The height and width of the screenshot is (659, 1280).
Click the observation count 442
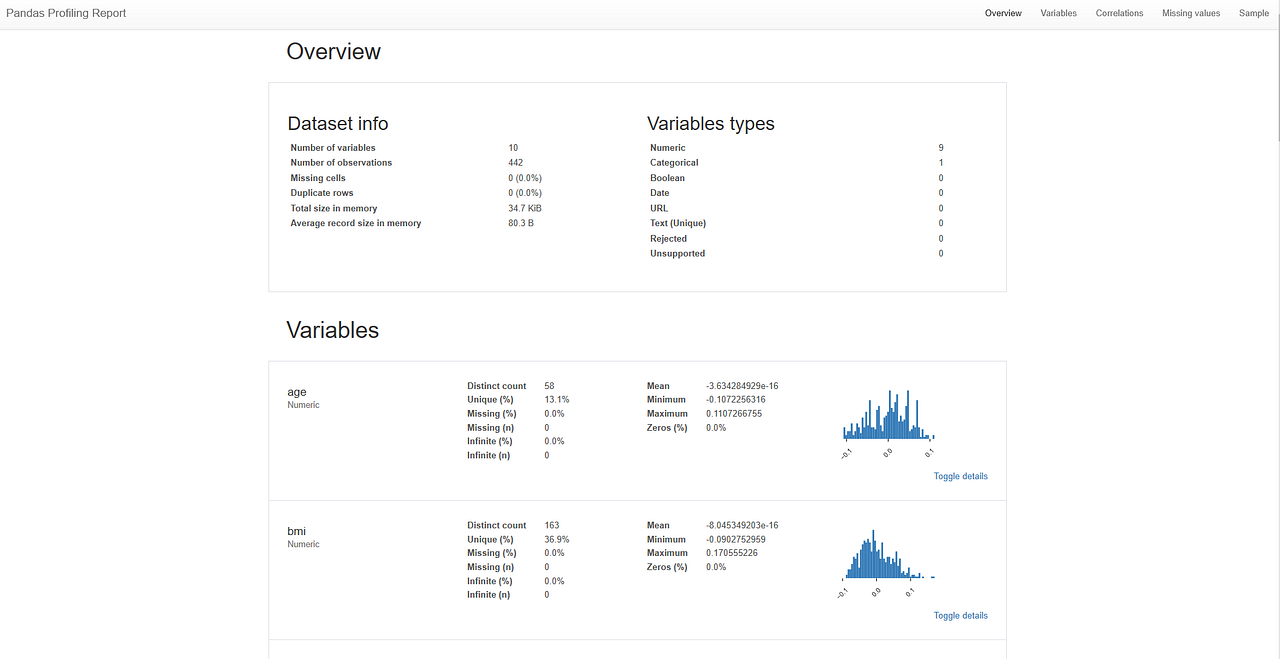[x=515, y=162]
